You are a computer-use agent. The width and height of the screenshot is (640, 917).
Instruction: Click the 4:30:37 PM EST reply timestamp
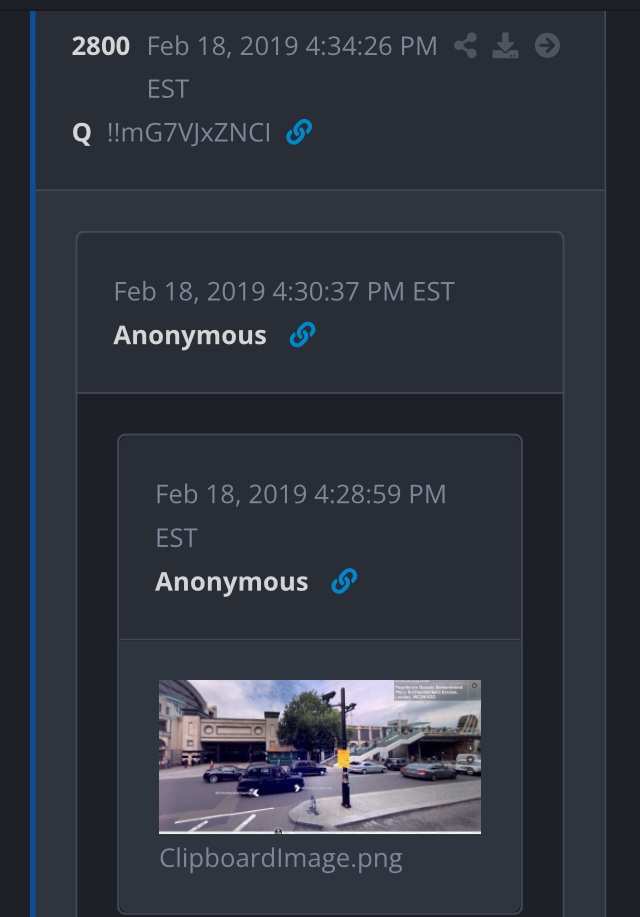(284, 291)
